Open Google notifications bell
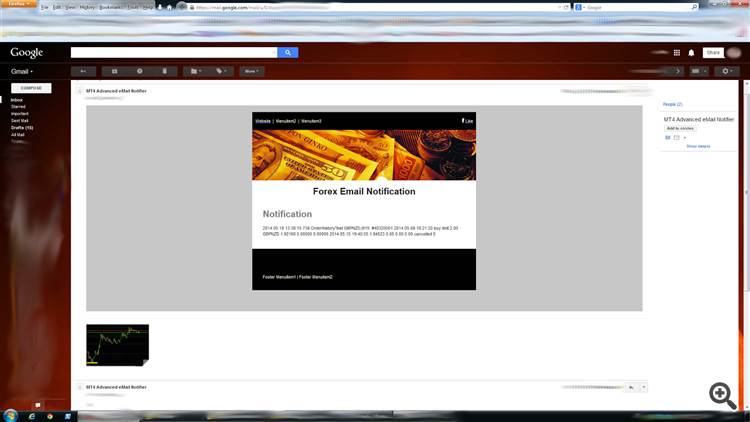The height and width of the screenshot is (422, 750). click(691, 53)
